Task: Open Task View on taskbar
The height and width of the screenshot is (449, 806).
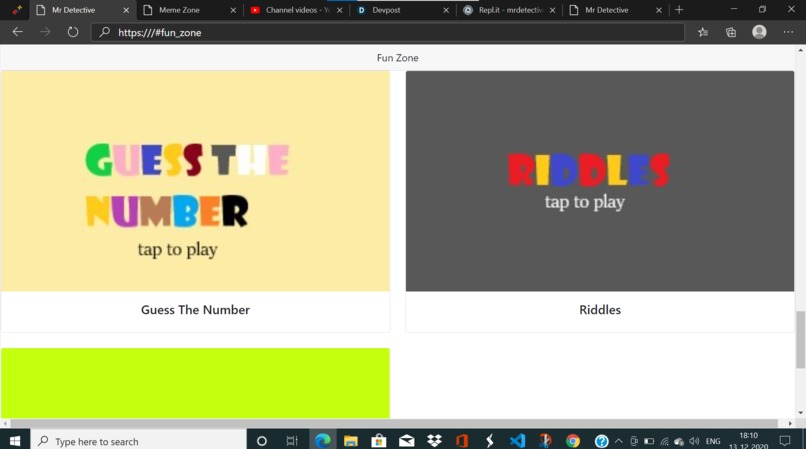Action: tap(292, 441)
